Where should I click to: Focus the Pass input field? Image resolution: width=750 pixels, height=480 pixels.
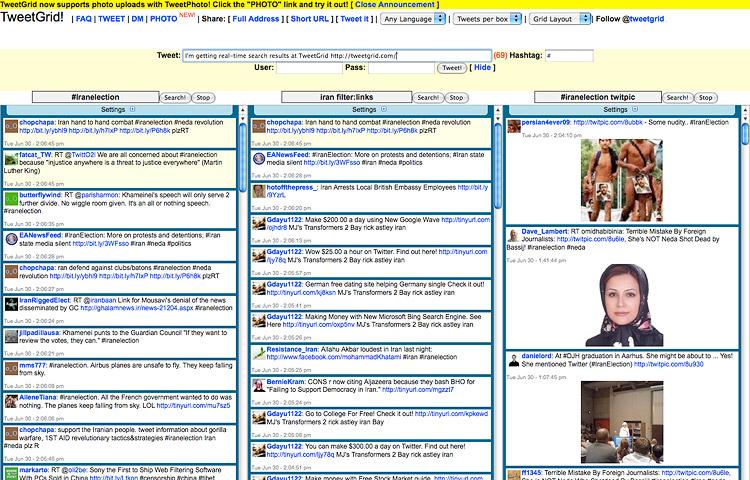click(401, 68)
